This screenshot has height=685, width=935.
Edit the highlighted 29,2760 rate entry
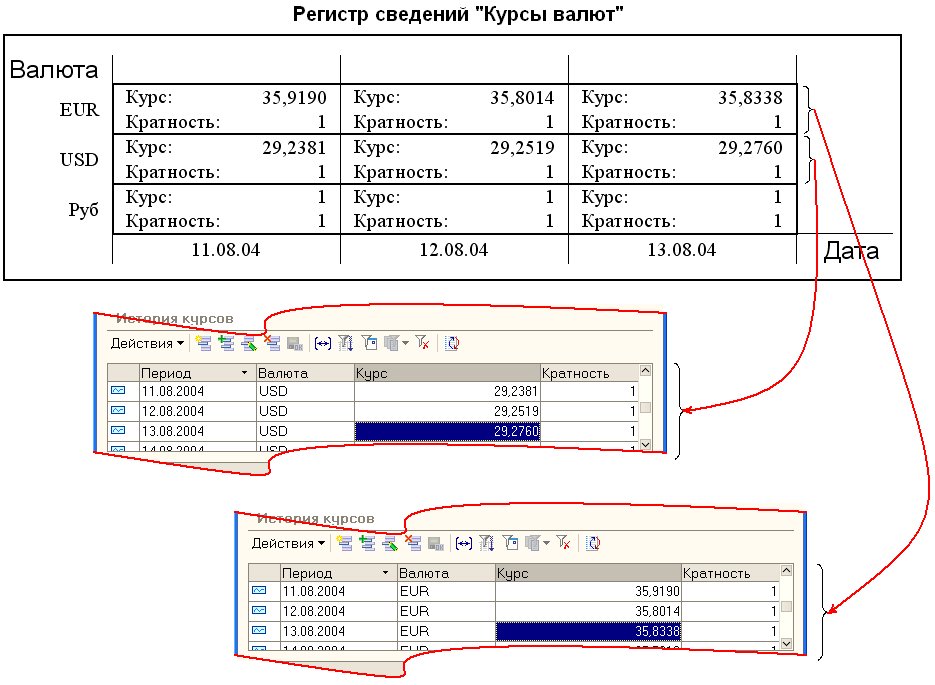point(249,340)
